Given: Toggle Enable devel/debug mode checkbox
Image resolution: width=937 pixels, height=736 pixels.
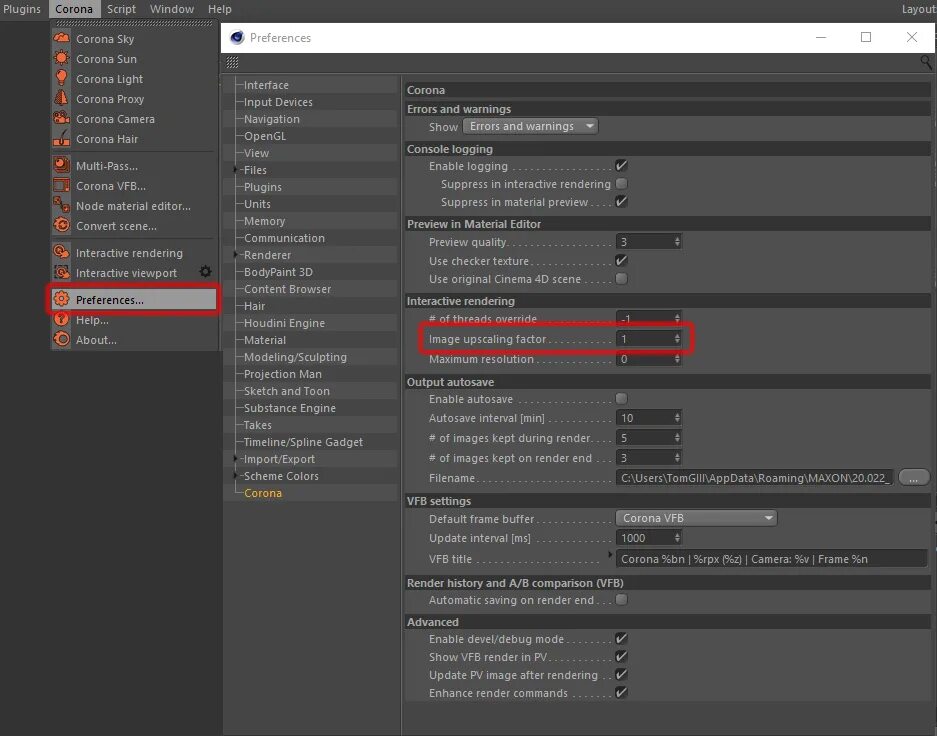Looking at the screenshot, I should click(x=621, y=639).
